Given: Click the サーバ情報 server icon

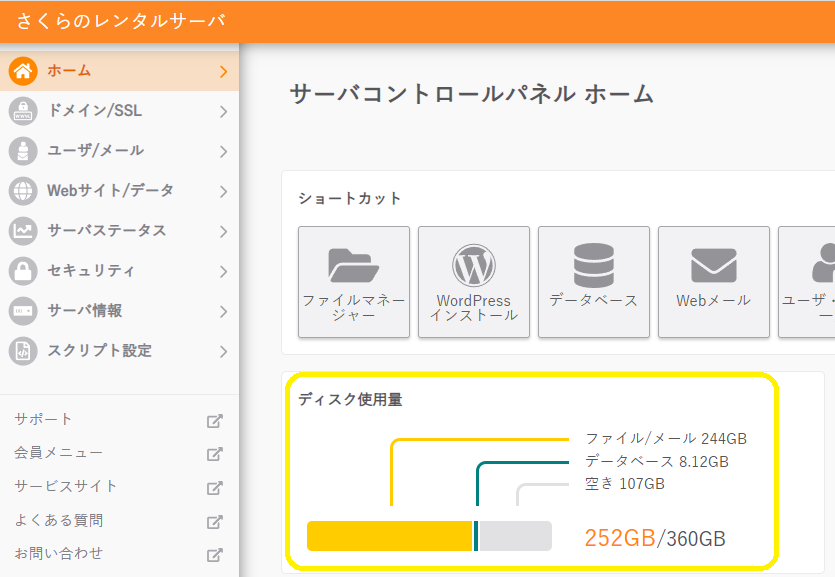Looking at the screenshot, I should (x=23, y=310).
